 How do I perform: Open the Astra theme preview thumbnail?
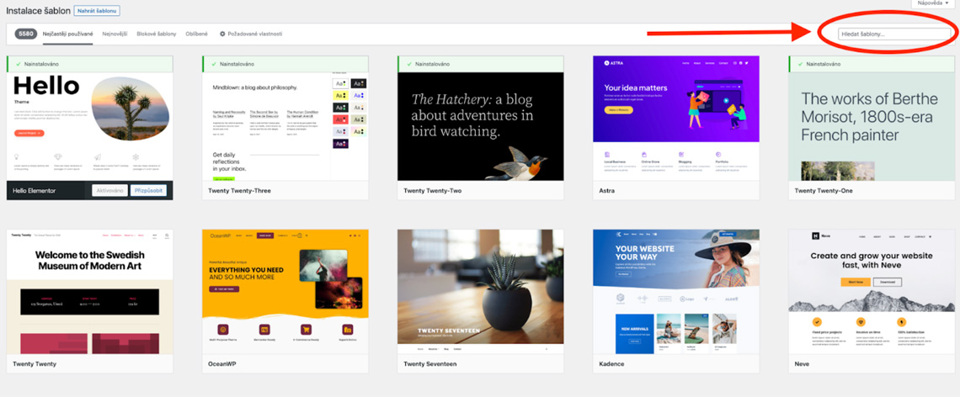click(676, 118)
